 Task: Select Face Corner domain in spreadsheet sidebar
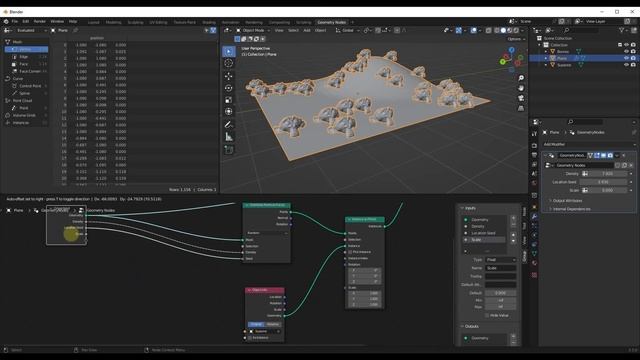coord(29,71)
